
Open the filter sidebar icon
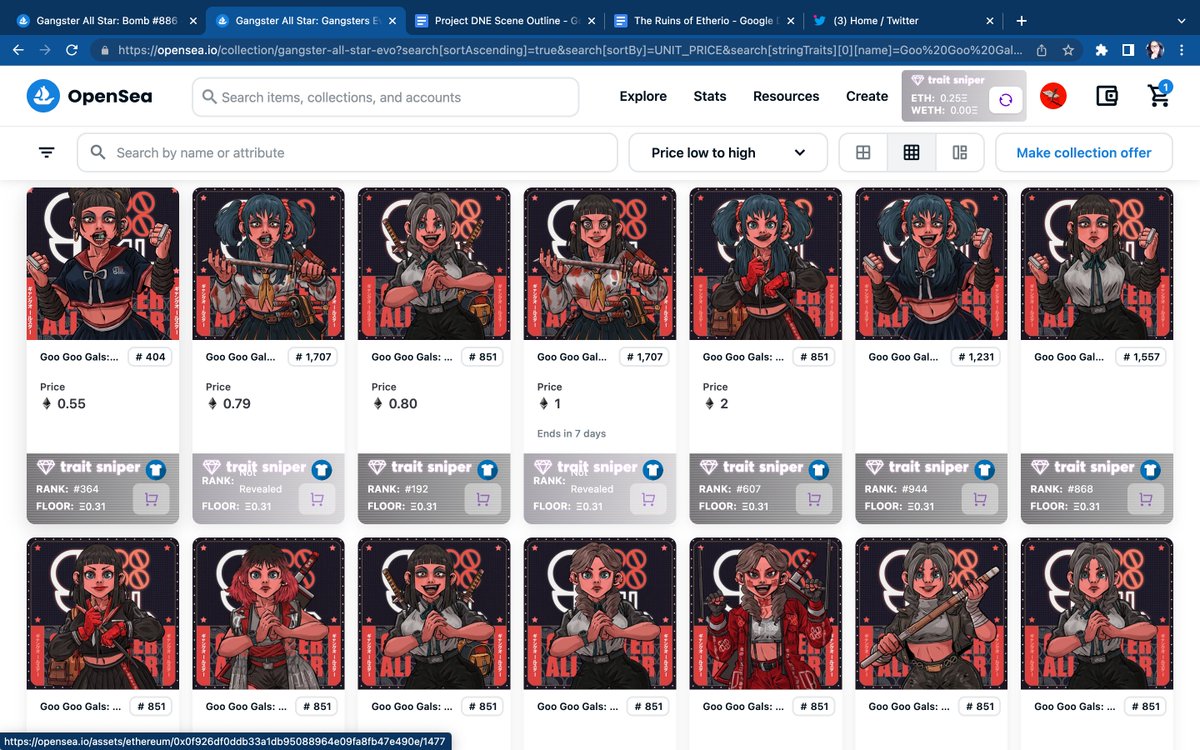47,152
